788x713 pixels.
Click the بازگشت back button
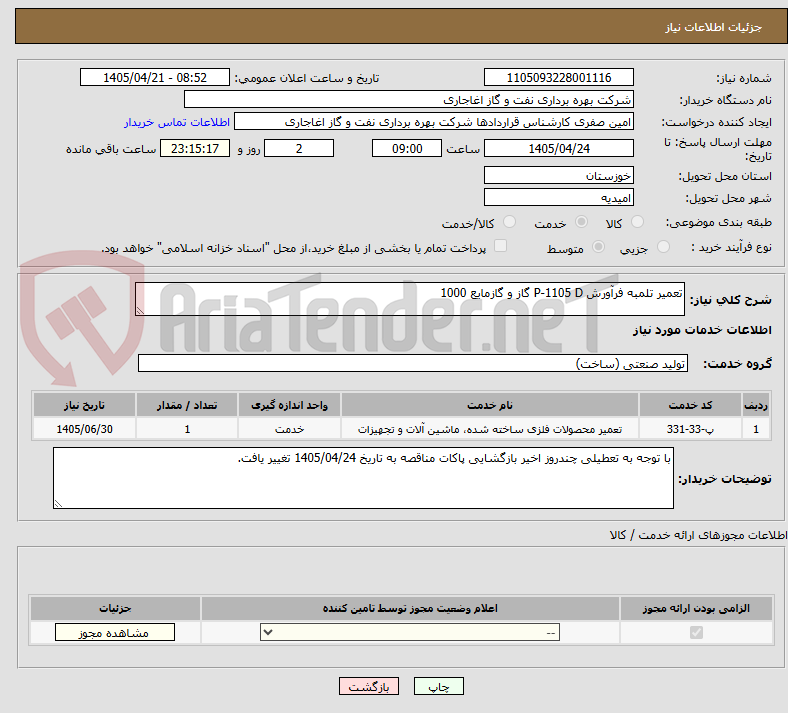[x=369, y=686]
